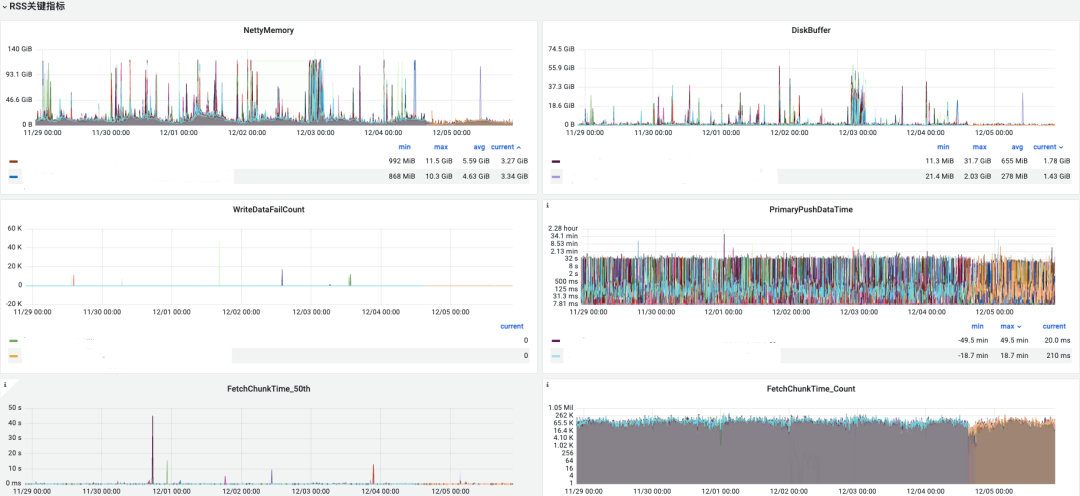Screen dimensions: 1080x496
Task: Select the 4.63 GiB avg value
Action: [x=476, y=176]
